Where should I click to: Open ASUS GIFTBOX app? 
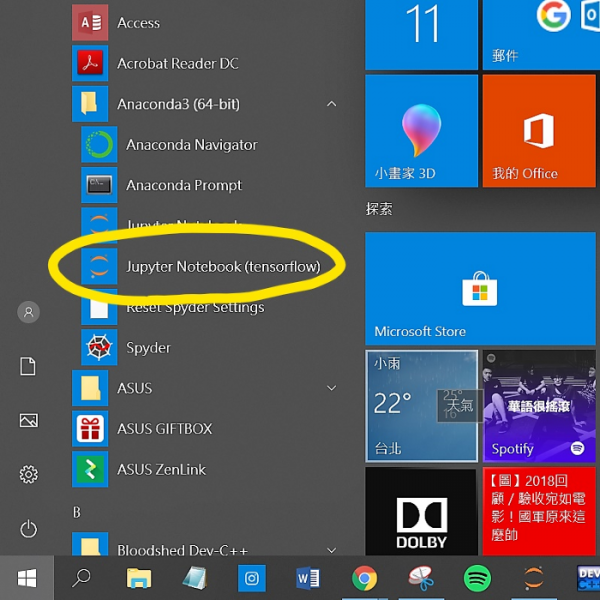[x=164, y=429]
